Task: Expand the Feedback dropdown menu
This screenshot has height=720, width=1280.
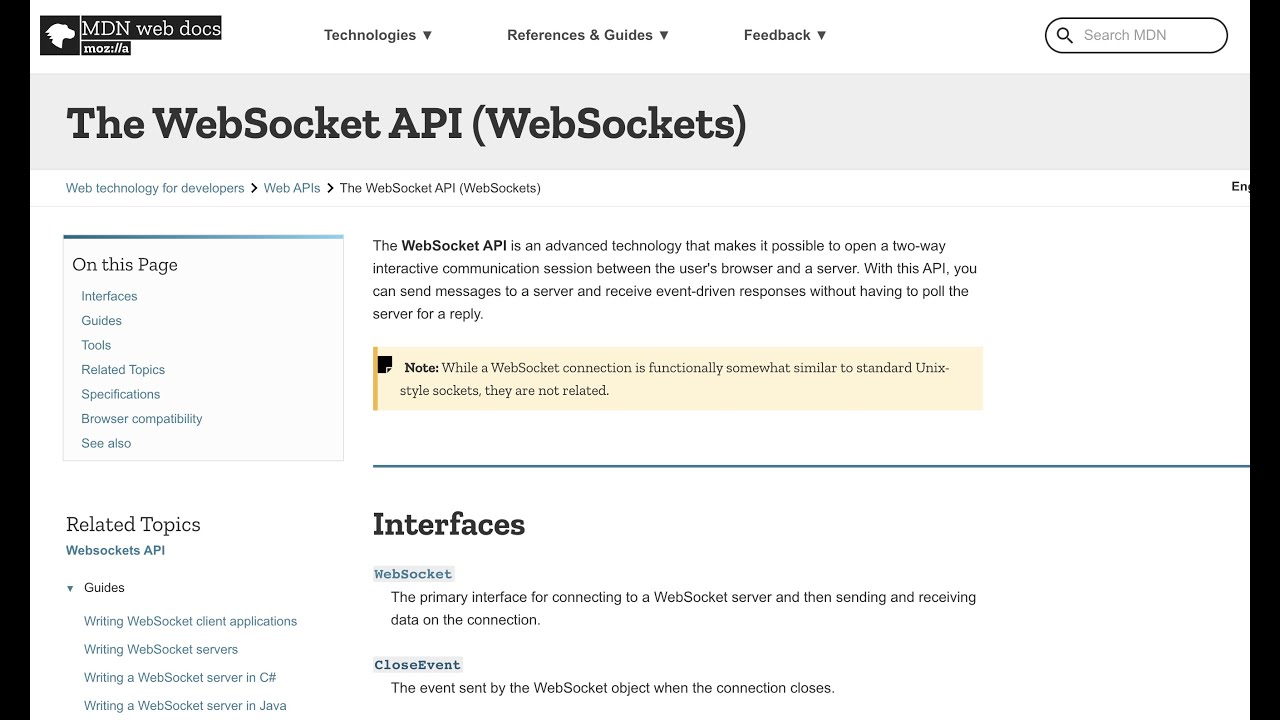Action: coord(785,35)
